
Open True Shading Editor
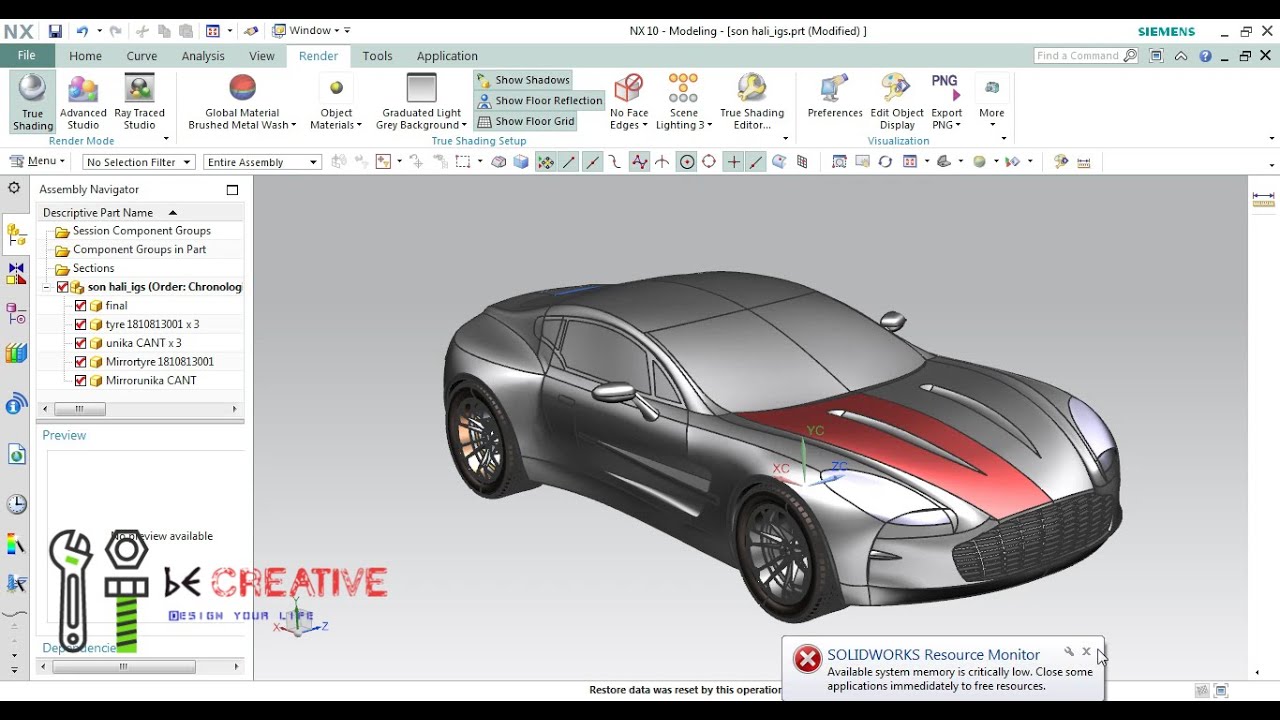coord(752,102)
